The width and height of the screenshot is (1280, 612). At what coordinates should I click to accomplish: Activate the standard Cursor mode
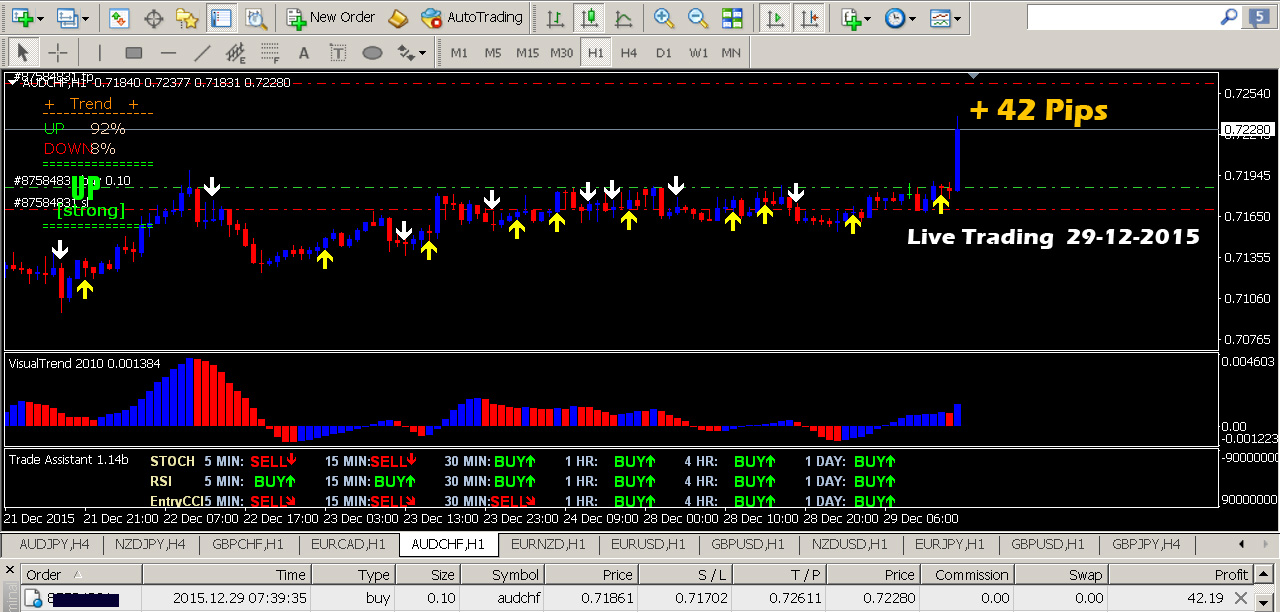point(24,52)
